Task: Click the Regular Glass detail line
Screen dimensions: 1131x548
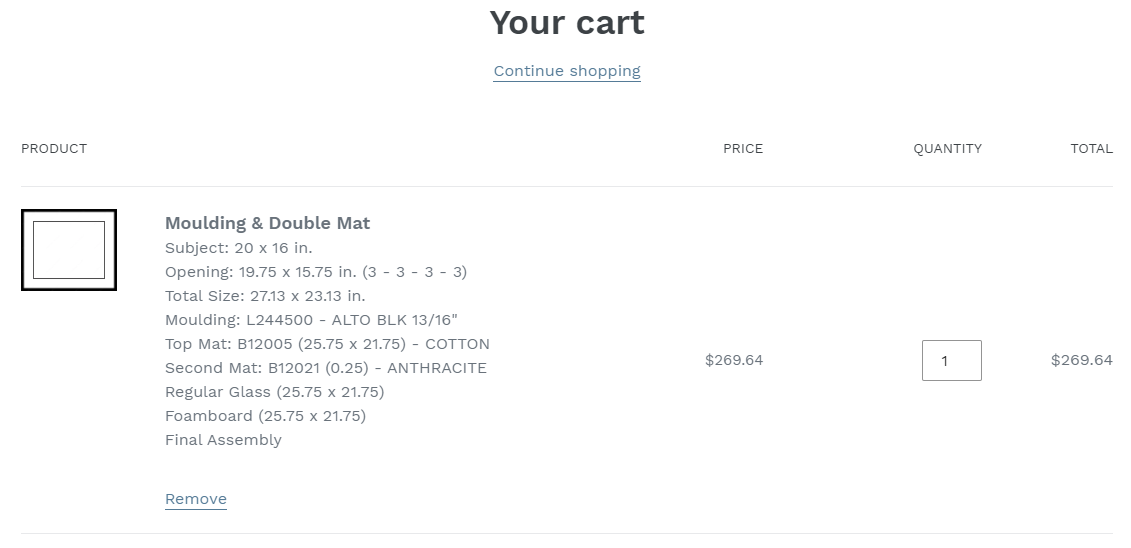Action: 275,392
